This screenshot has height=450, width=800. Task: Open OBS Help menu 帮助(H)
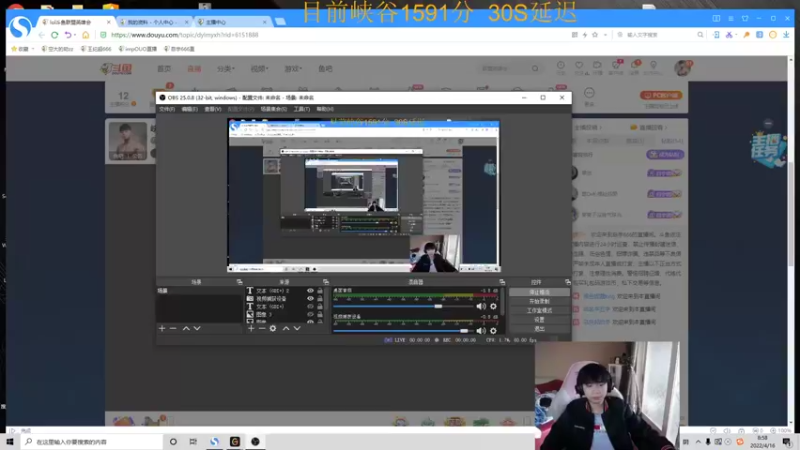[x=325, y=109]
